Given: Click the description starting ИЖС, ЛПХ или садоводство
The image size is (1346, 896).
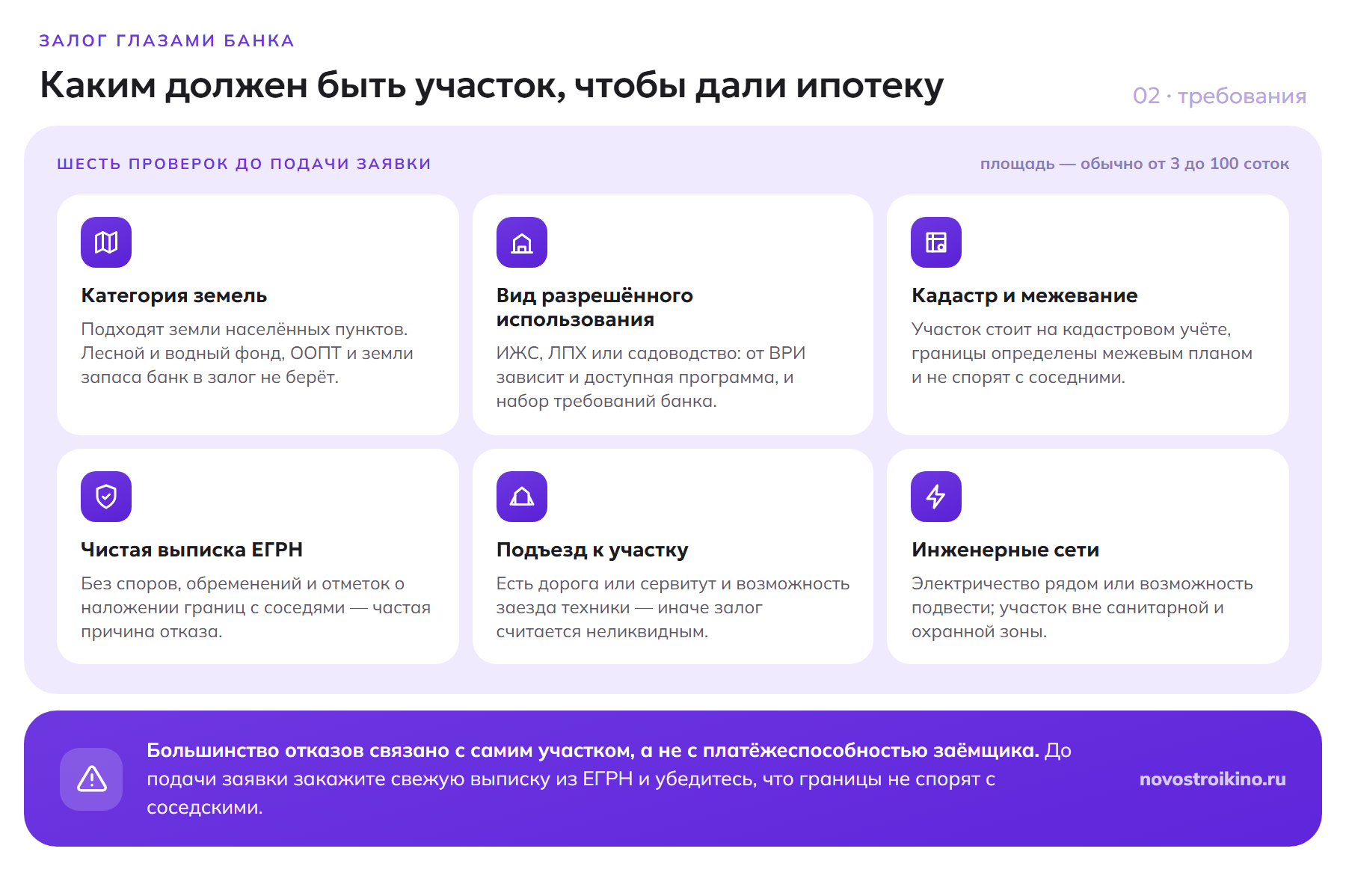Looking at the screenshot, I should 651,377.
